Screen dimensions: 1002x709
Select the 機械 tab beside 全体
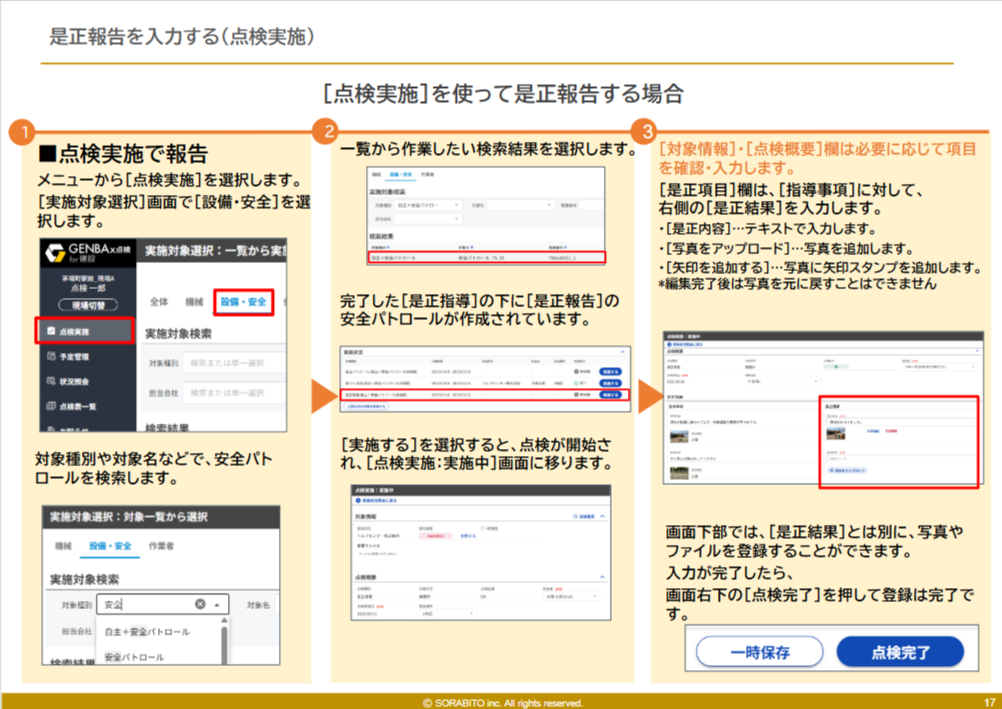pyautogui.click(x=194, y=301)
